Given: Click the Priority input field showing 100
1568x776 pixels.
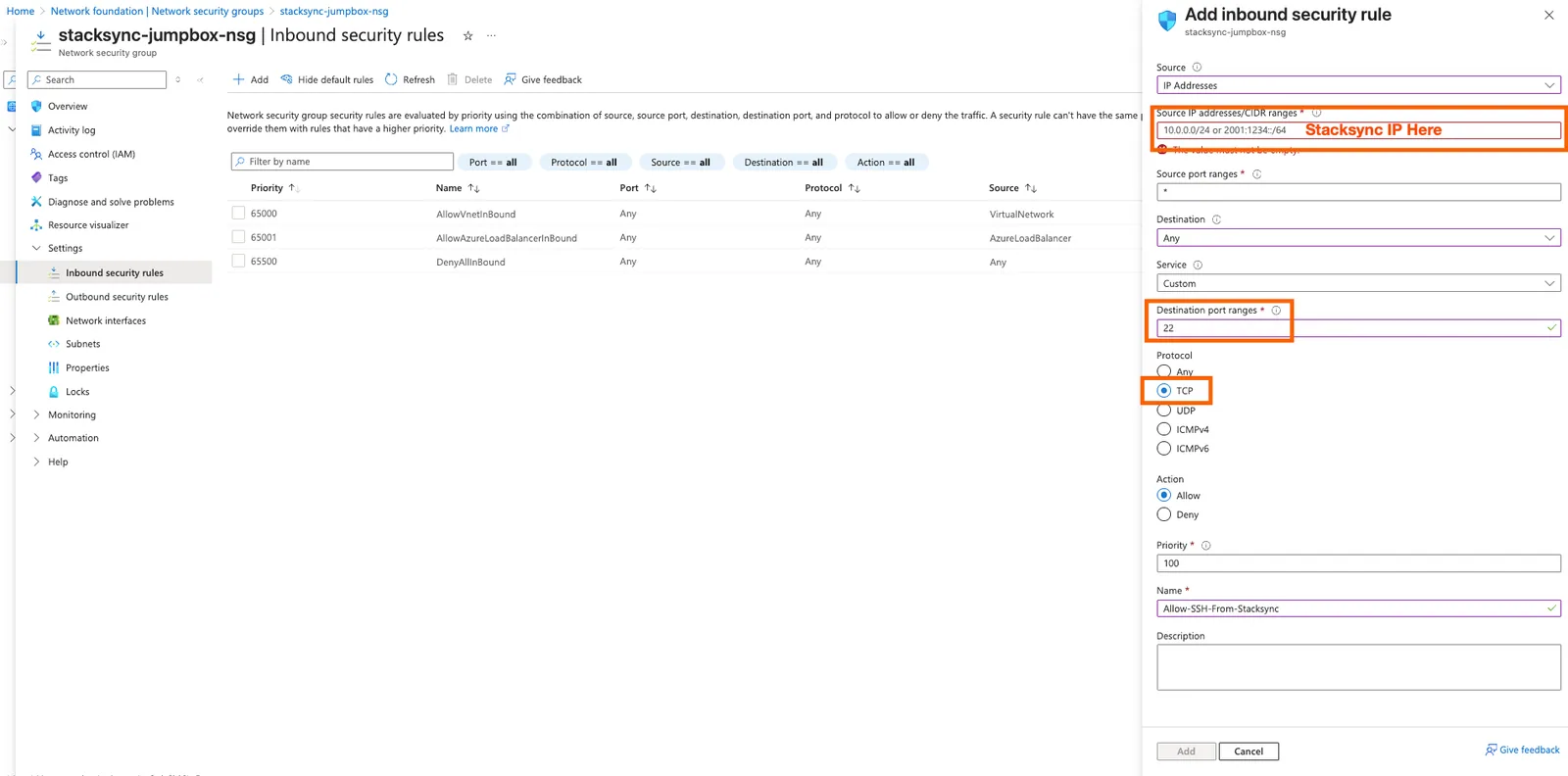Looking at the screenshot, I should pyautogui.click(x=1358, y=563).
